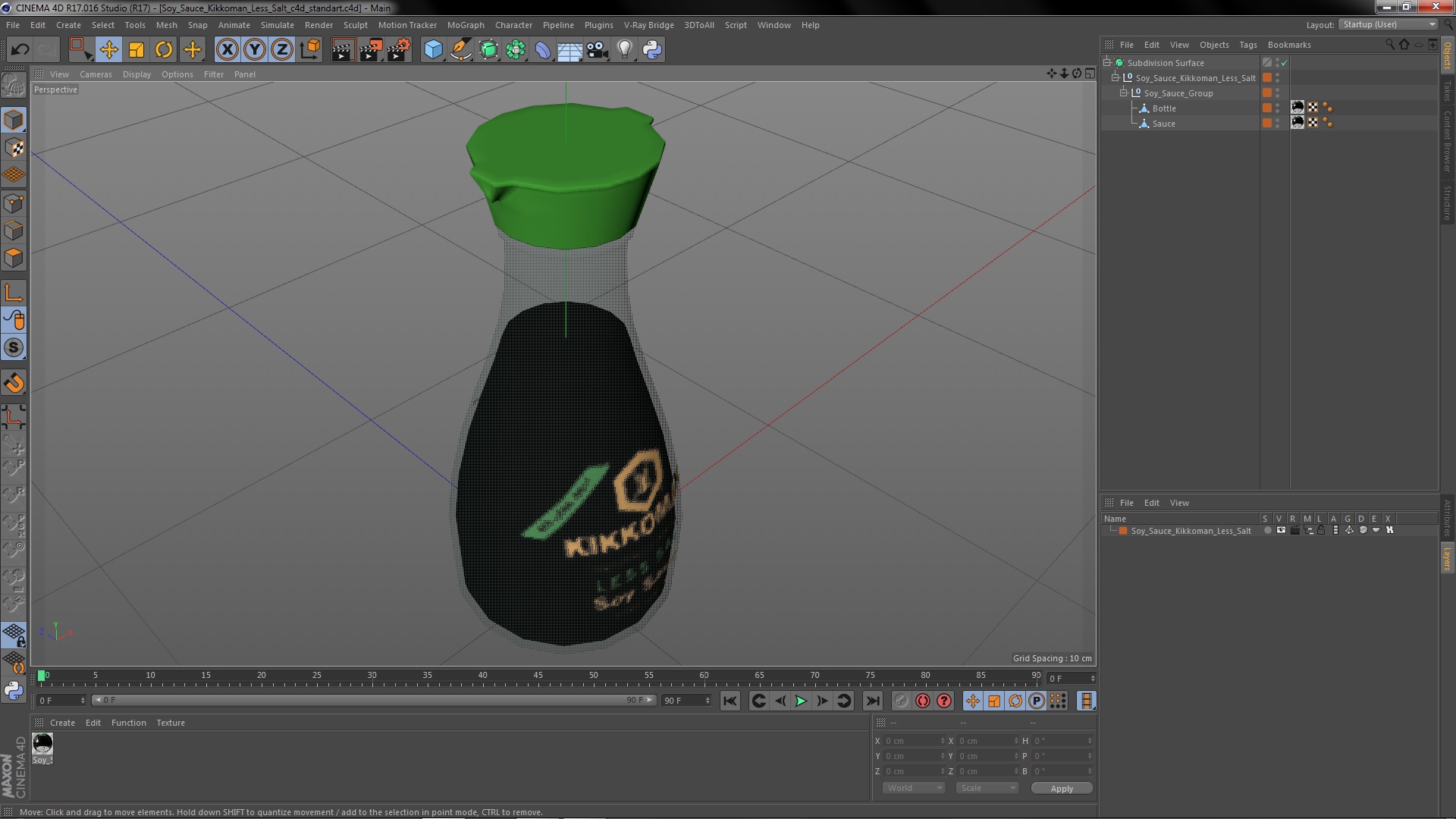Click the X position input field
This screenshot has height=819, width=1456.
(913, 741)
